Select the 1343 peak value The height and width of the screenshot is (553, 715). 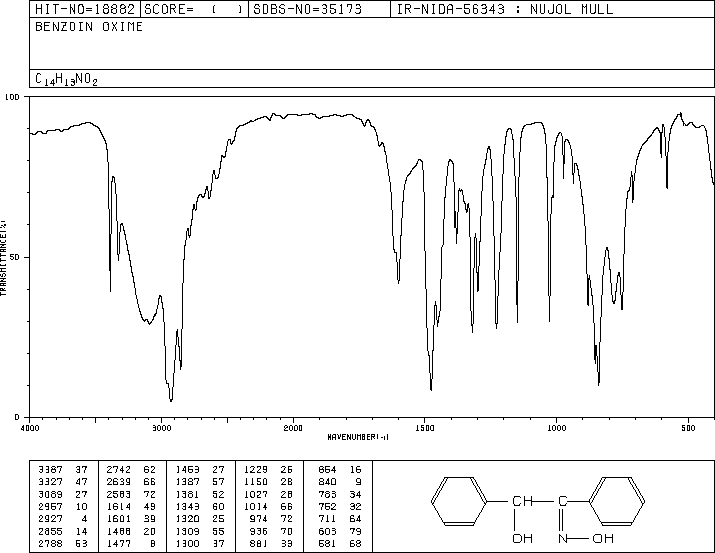[187, 506]
